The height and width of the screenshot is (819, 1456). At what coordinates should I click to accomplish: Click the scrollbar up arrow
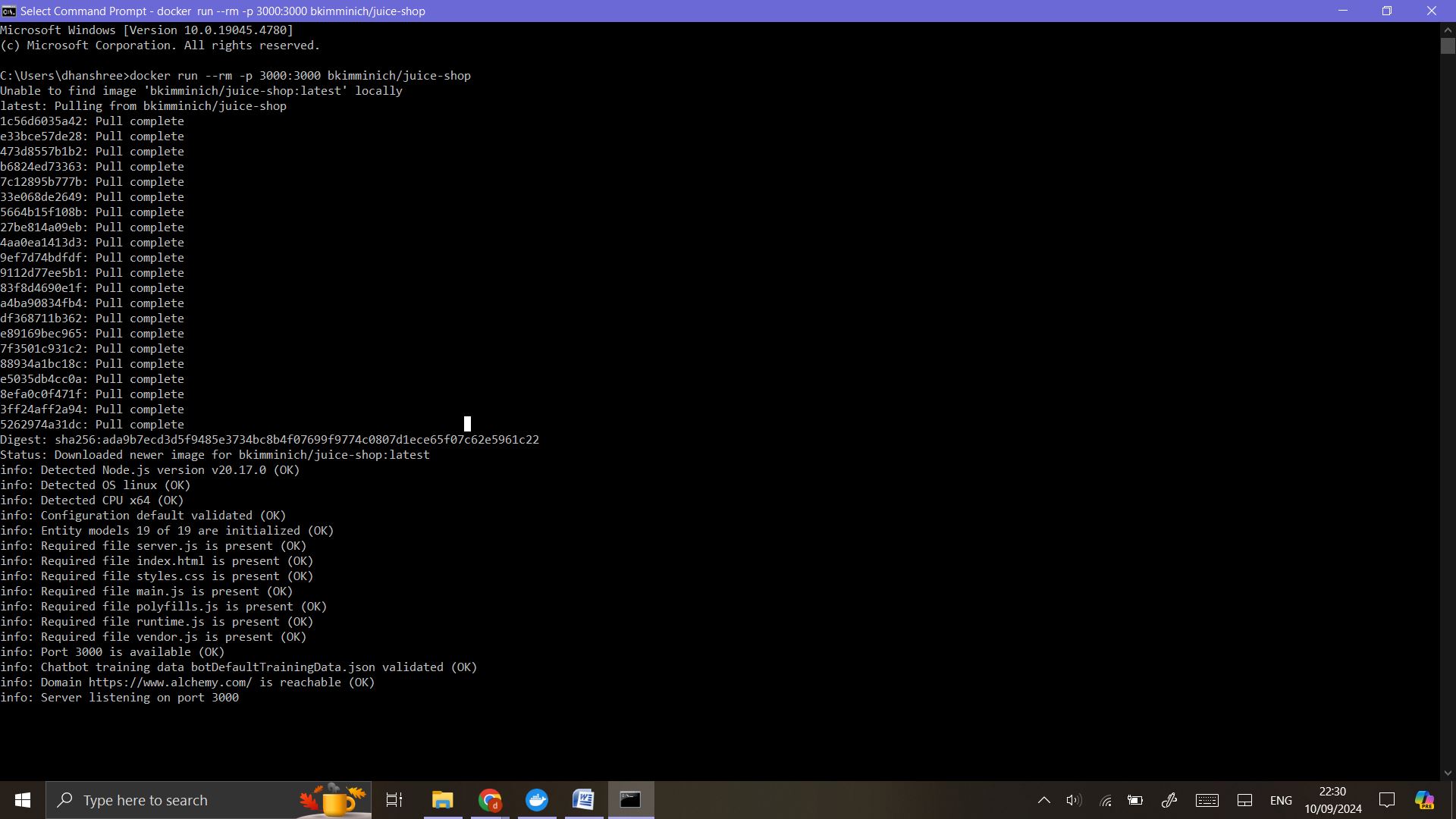(x=1448, y=30)
